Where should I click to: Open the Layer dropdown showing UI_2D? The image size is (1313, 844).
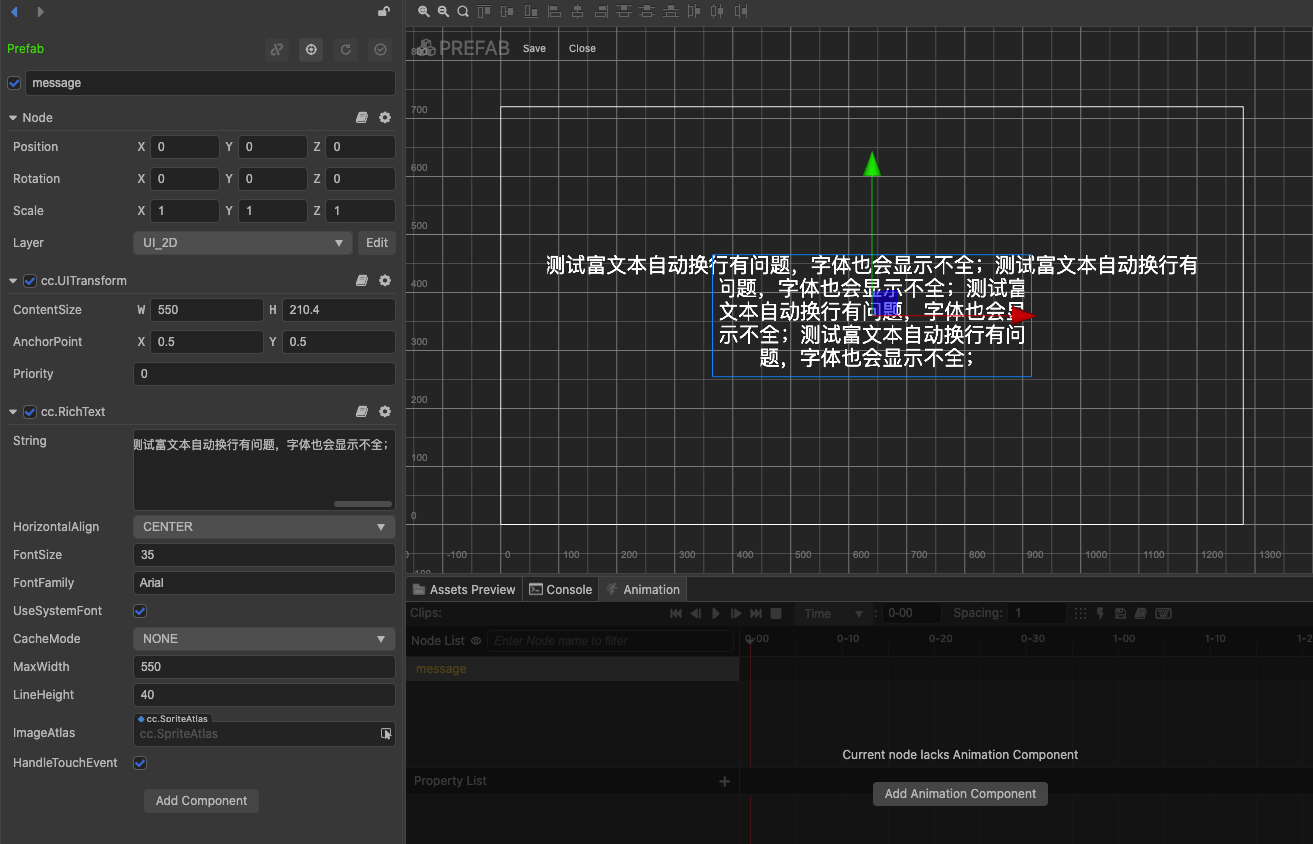point(243,243)
